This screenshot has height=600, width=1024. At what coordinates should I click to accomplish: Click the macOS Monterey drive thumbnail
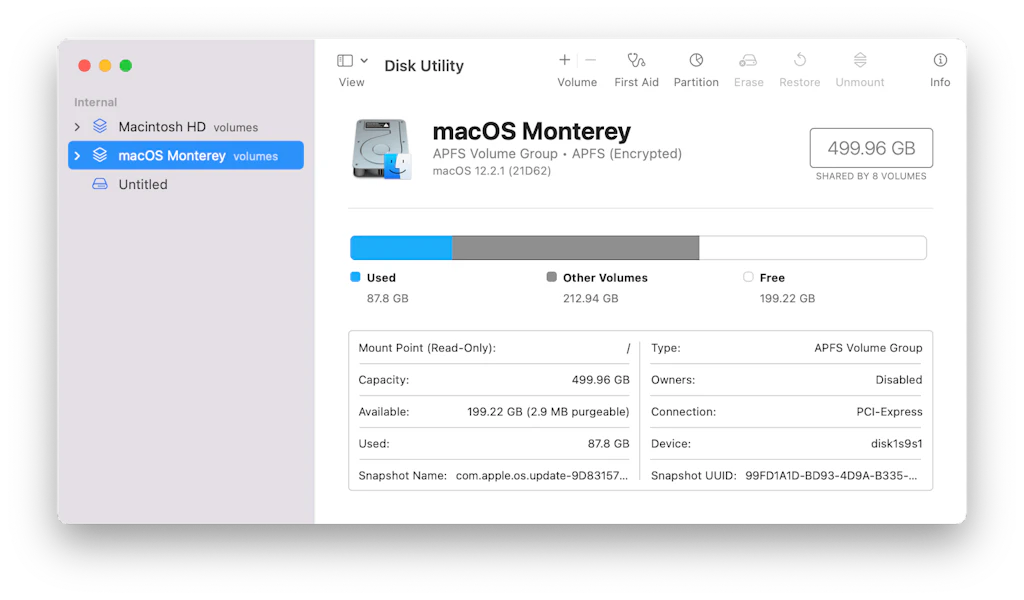pyautogui.click(x=381, y=147)
